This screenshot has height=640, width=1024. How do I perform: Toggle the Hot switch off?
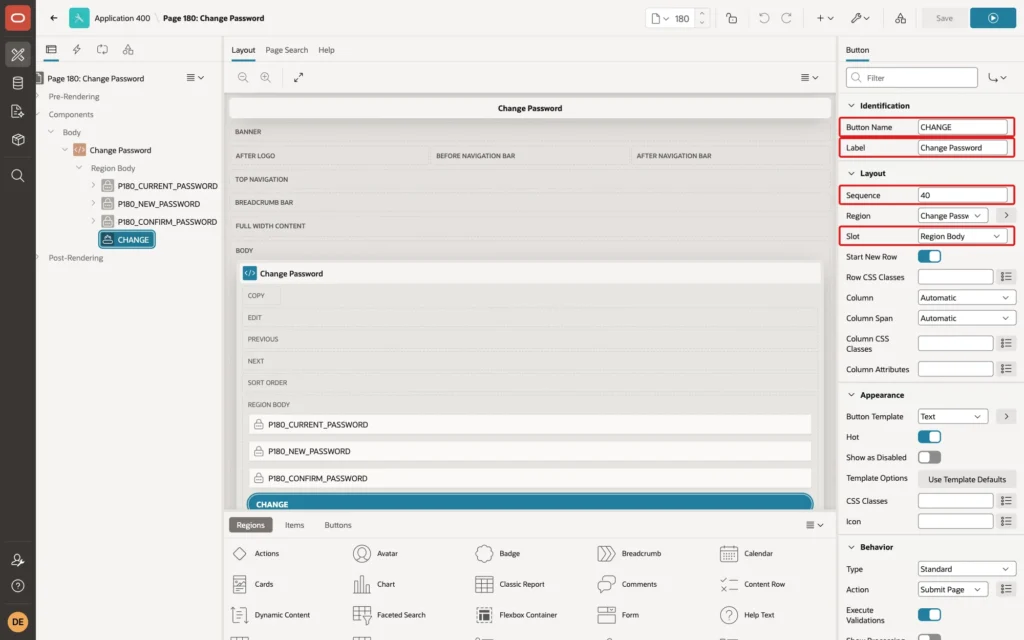point(929,437)
